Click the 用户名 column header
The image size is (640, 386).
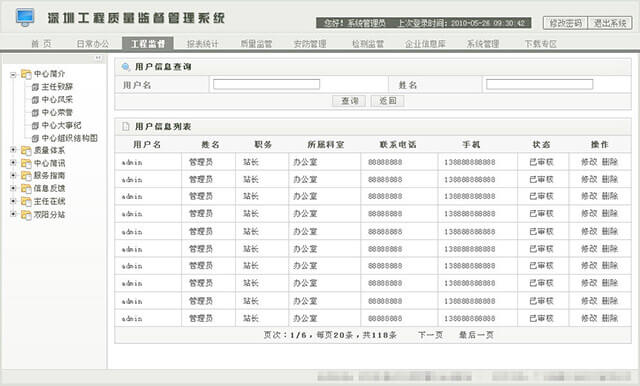tap(147, 144)
